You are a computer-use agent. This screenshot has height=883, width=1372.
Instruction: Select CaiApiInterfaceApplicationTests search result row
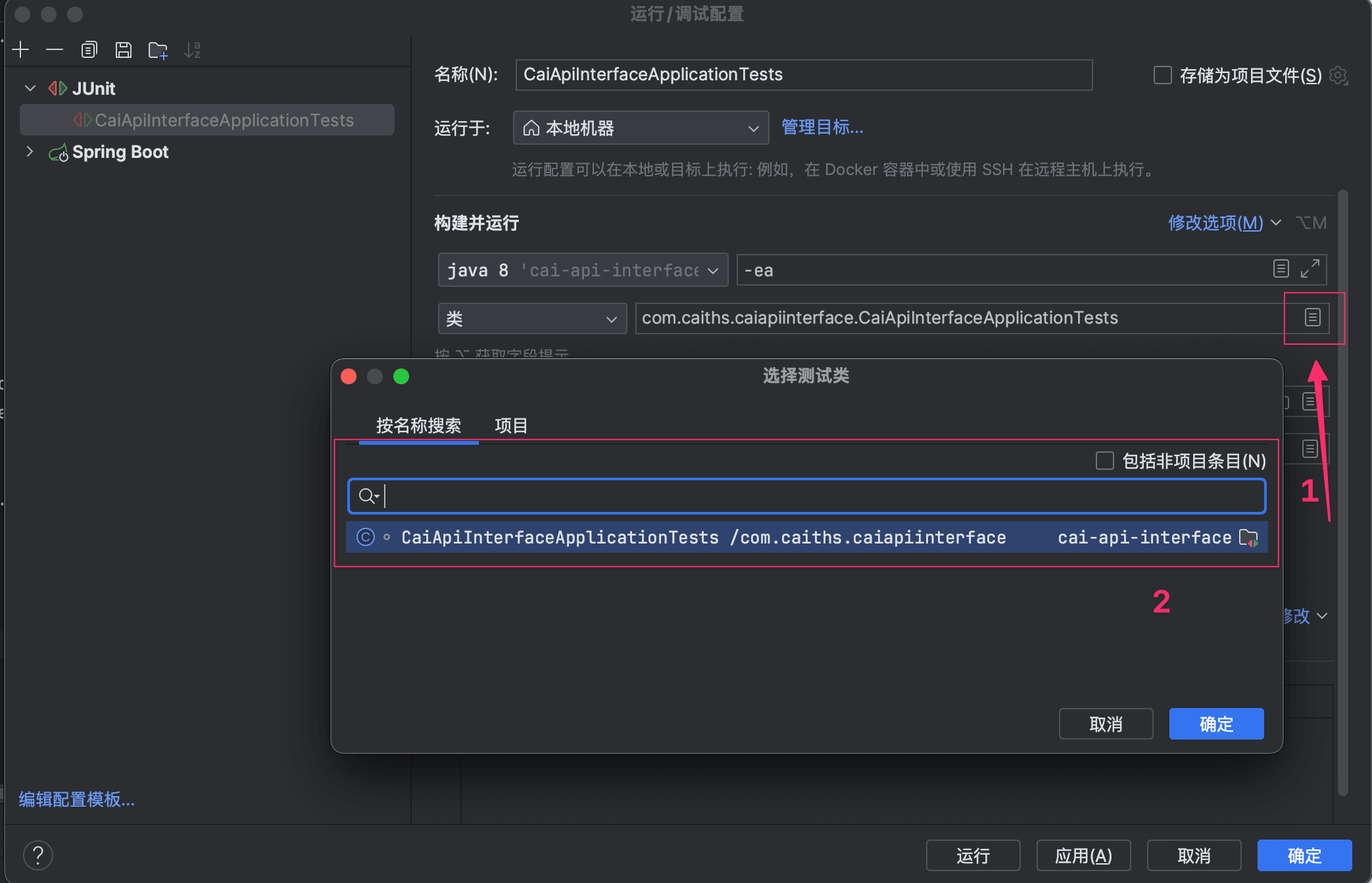click(x=806, y=538)
